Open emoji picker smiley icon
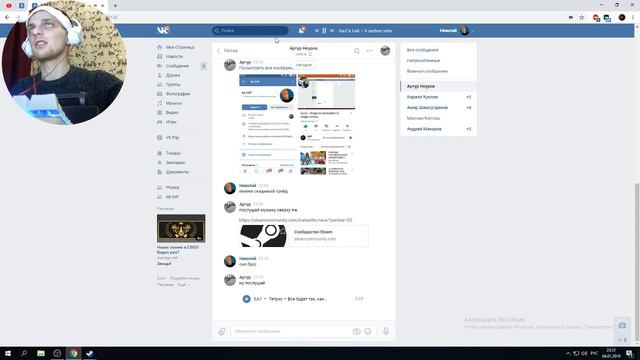This screenshot has width=640, height=360. (x=368, y=331)
